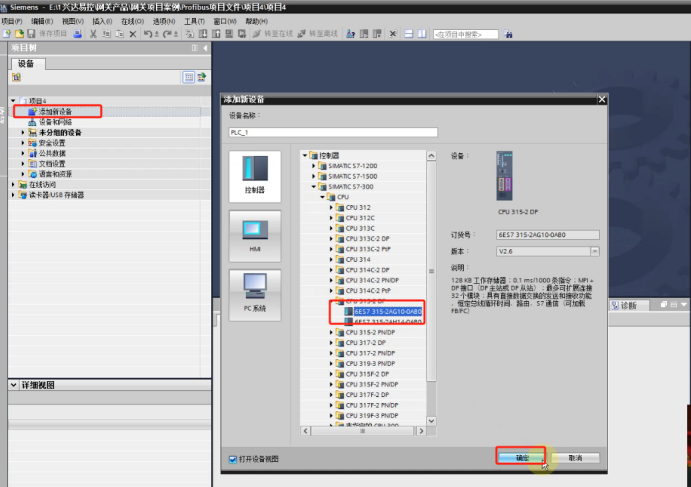
Task: Select the PC 系统 device category button
Action: tap(255, 295)
